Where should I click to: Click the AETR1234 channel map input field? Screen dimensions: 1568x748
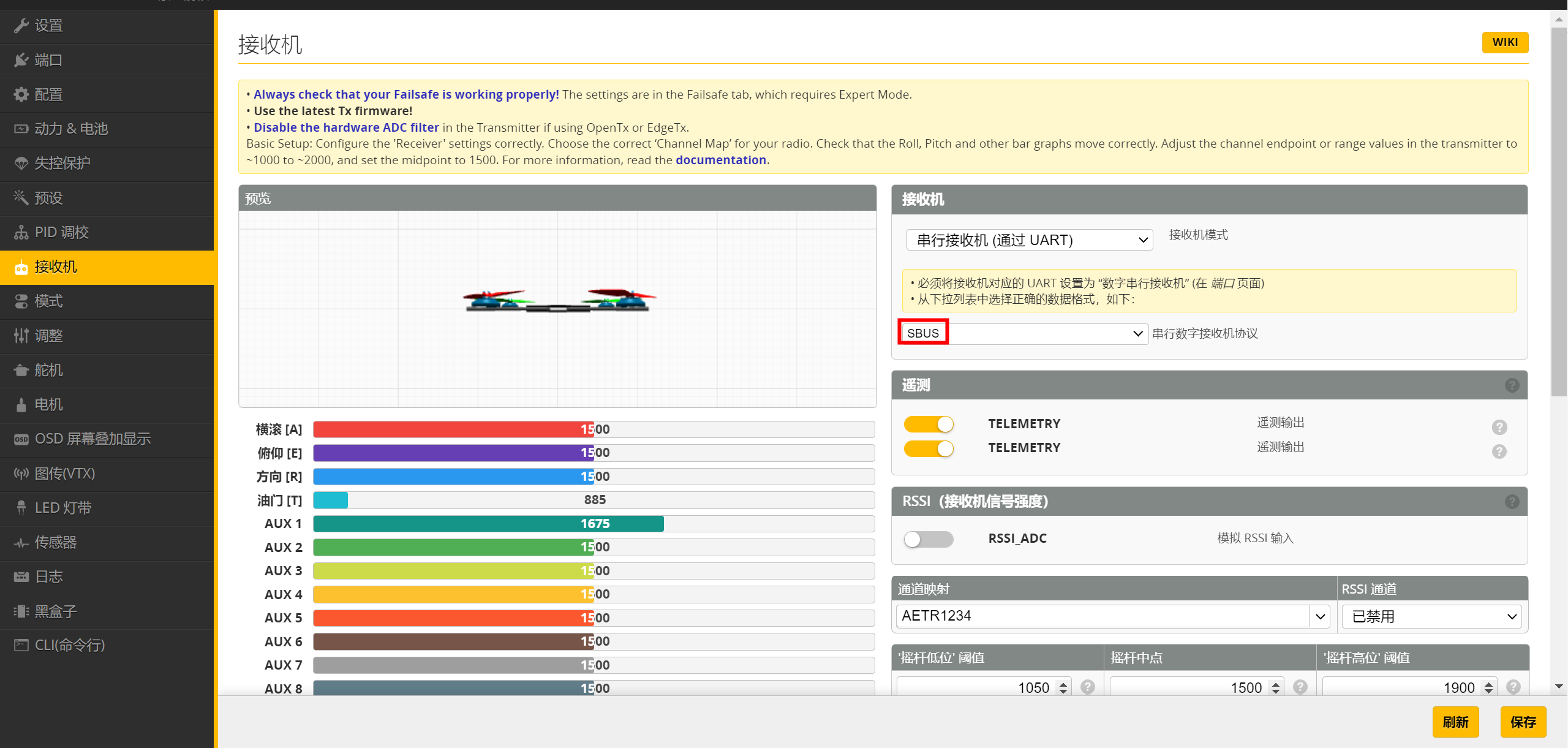tap(1102, 616)
